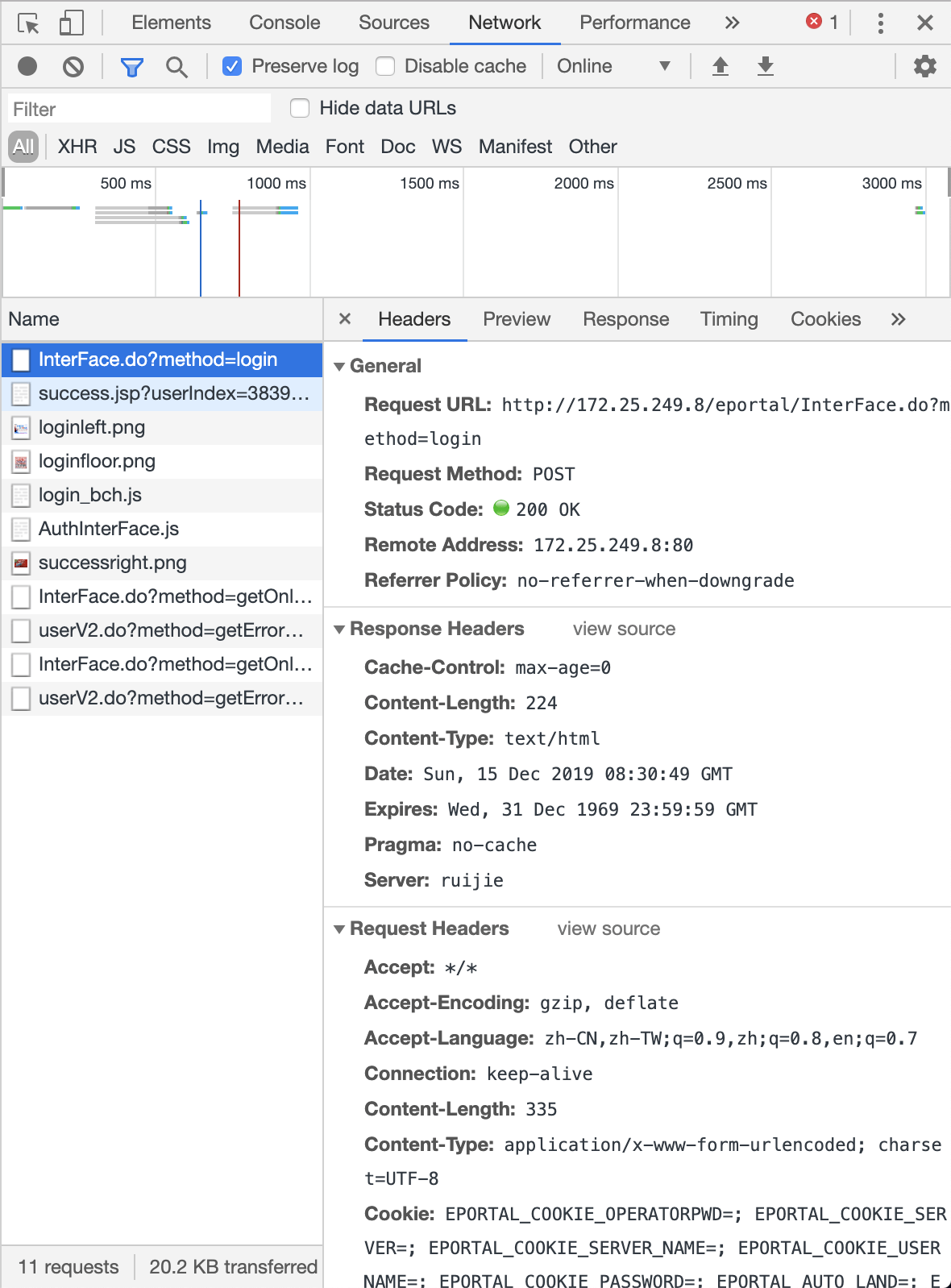951x1288 pixels.
Task: Collapse the Response Headers section
Action: click(x=339, y=629)
